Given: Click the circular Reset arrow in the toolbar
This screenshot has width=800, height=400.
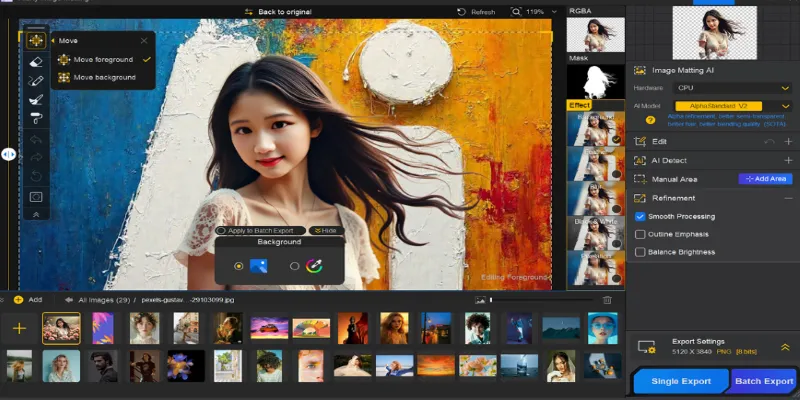Looking at the screenshot, I should (x=36, y=177).
